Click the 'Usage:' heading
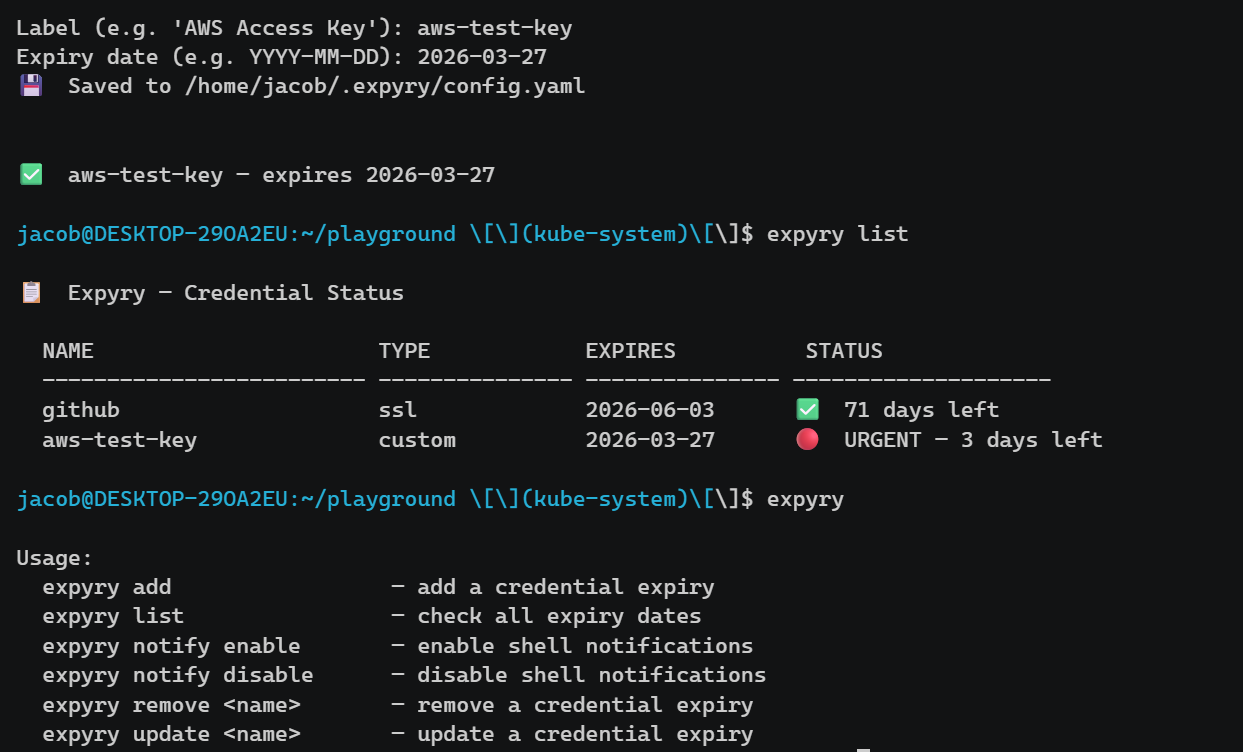The height and width of the screenshot is (752, 1243). pos(55,557)
